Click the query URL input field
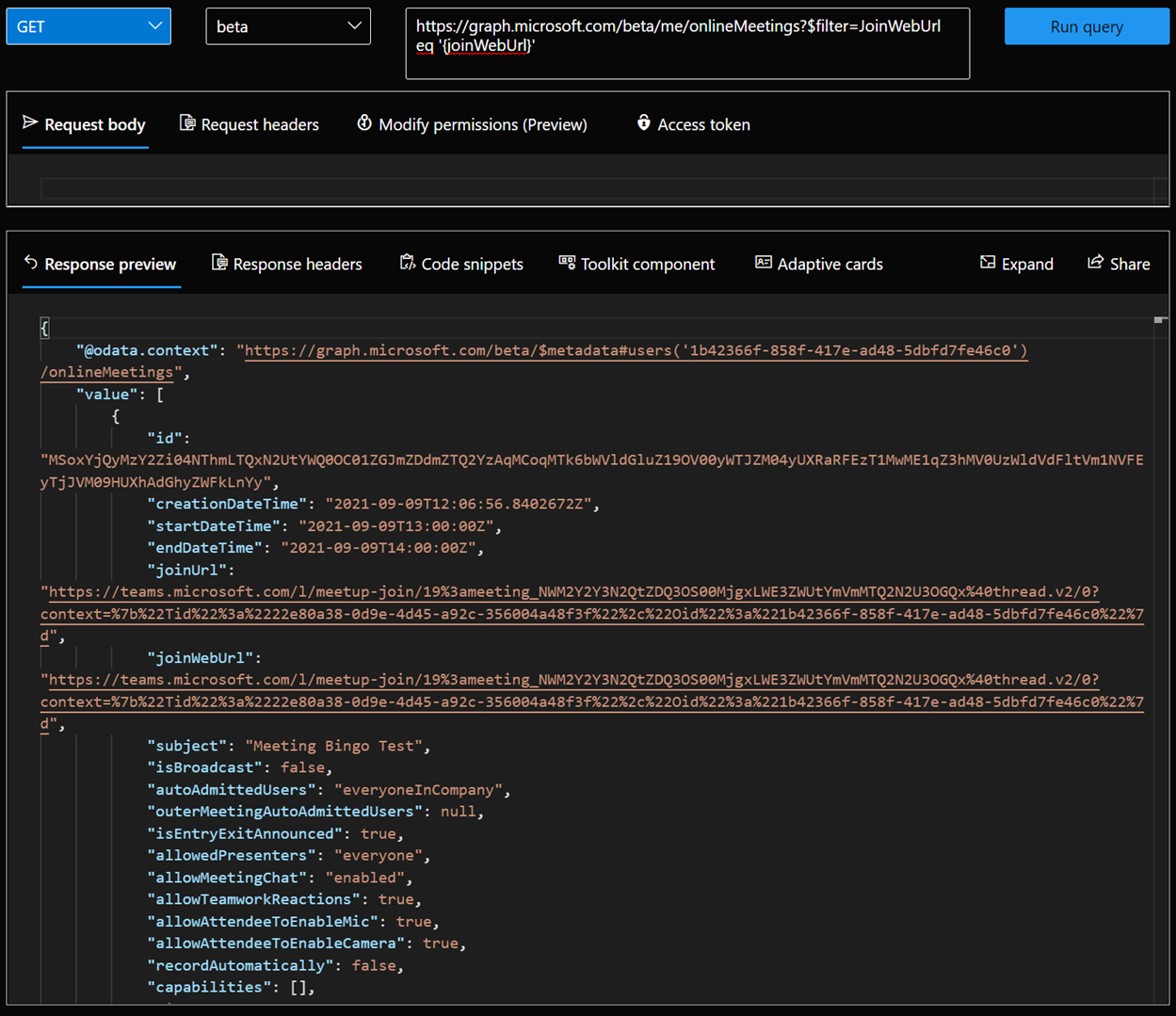Screen dimensions: 1176x1016 coord(687,43)
